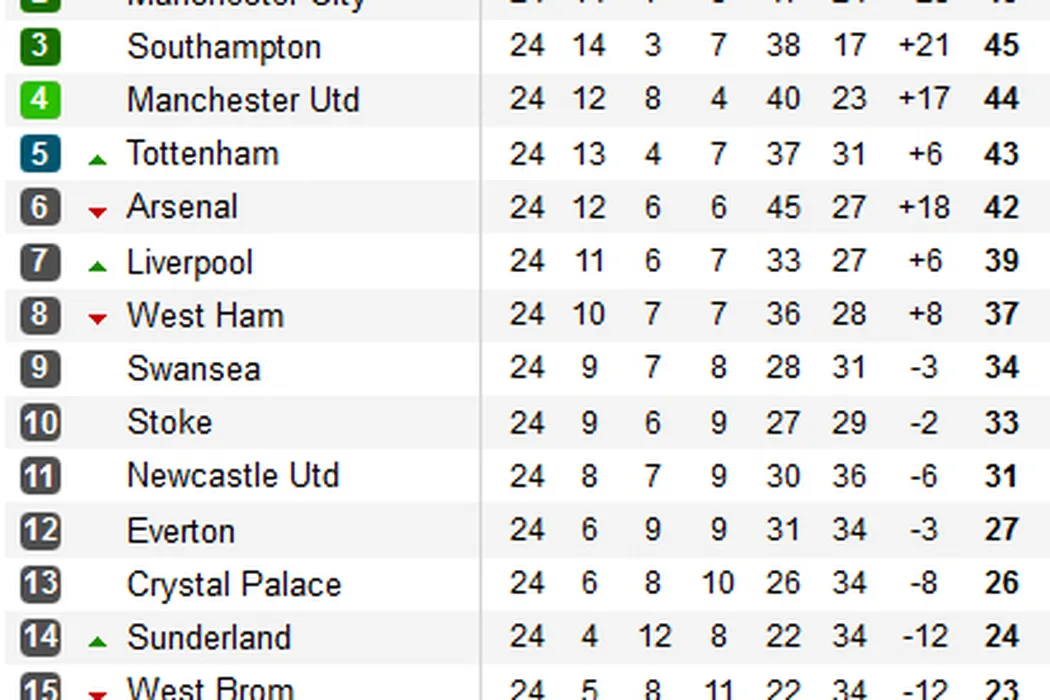Open the Crystal Palace team link
Viewport: 1050px width, 700px height.
click(x=234, y=584)
